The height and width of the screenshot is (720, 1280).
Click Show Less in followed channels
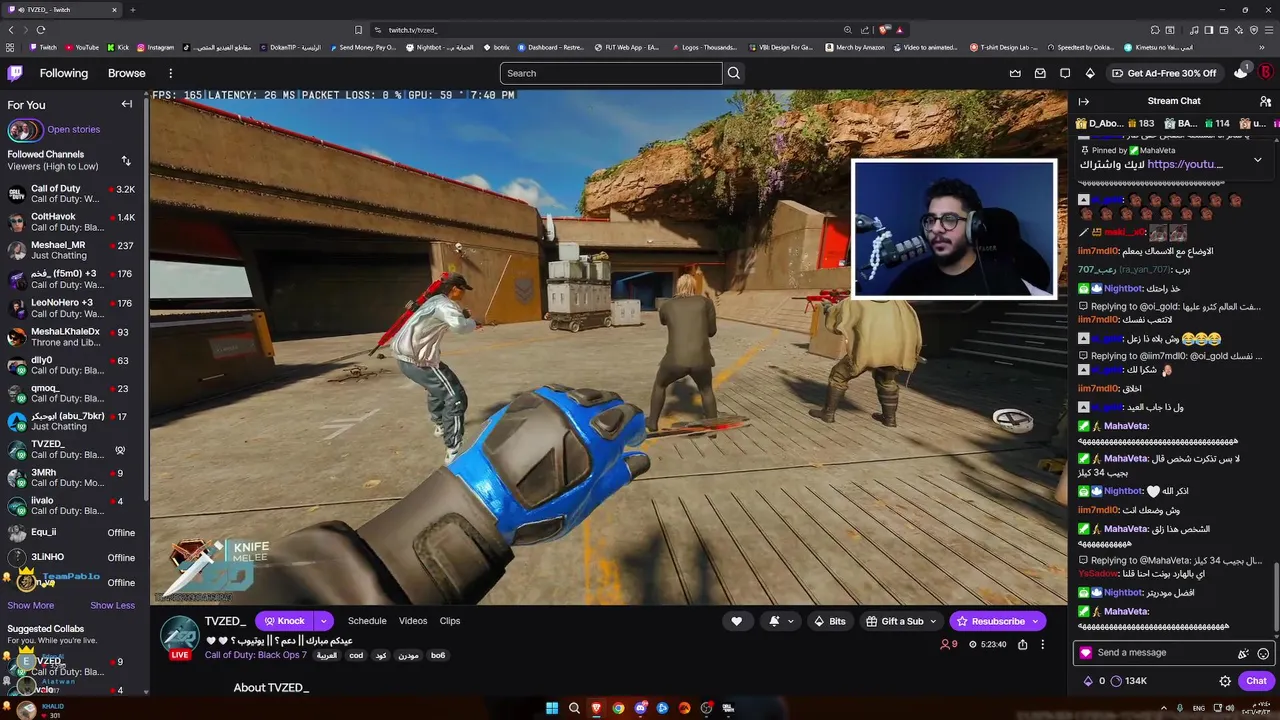112,605
